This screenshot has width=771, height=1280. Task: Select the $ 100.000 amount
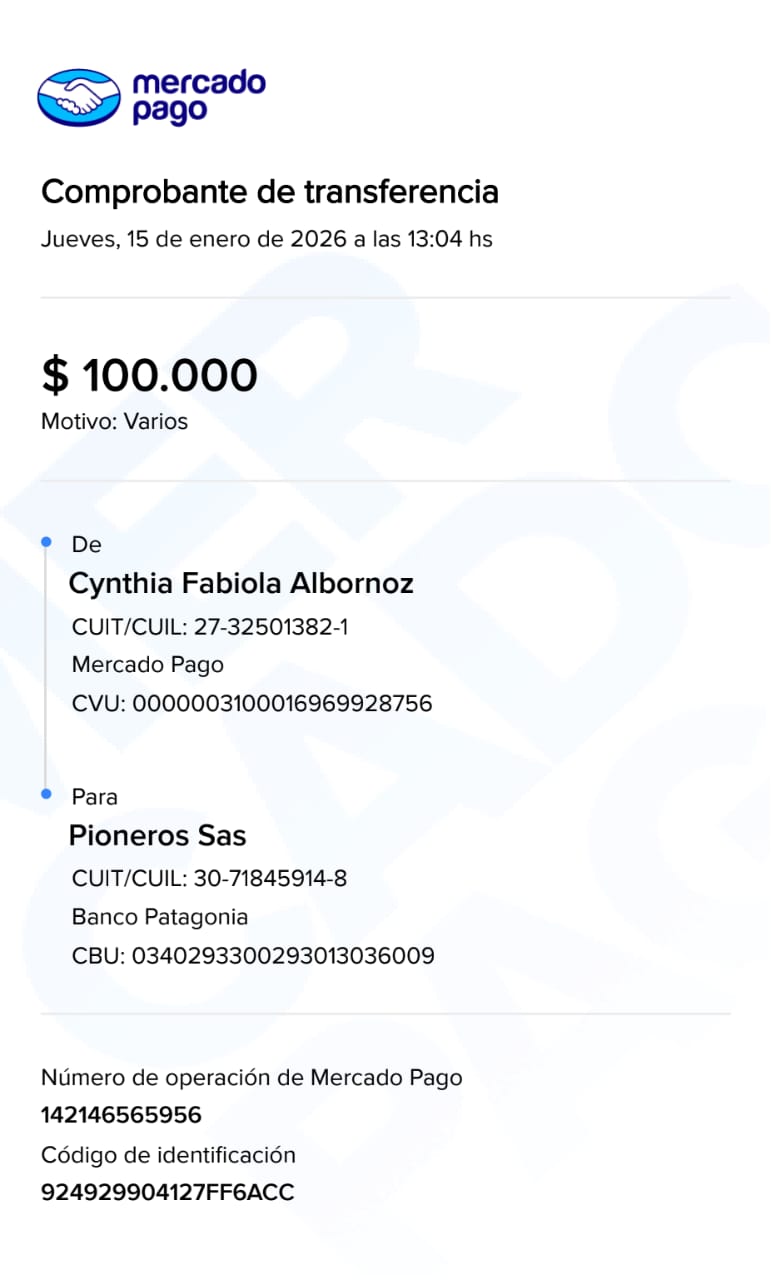[x=149, y=375]
